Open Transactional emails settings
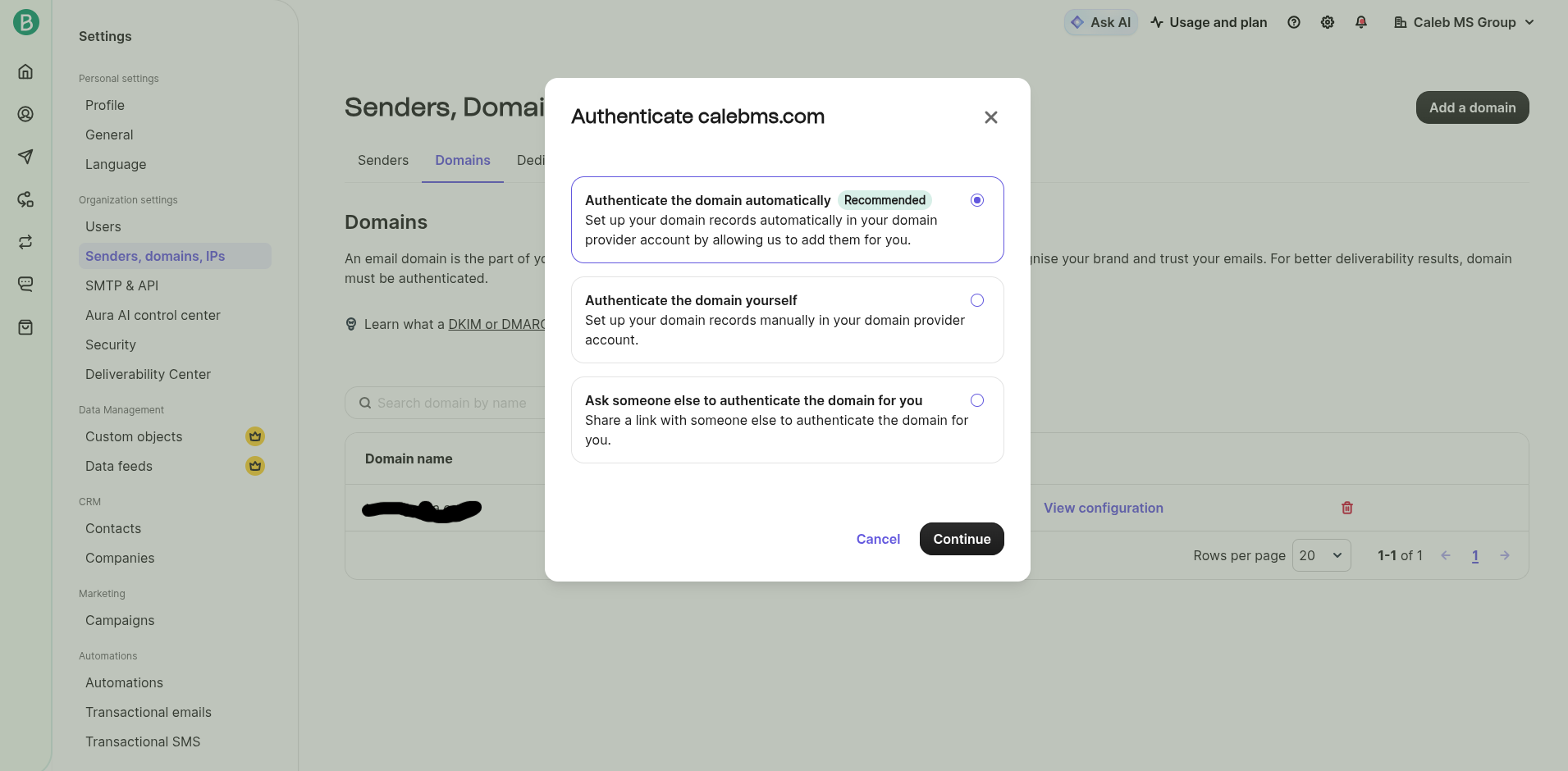This screenshot has width=1568, height=771. pyautogui.click(x=149, y=712)
